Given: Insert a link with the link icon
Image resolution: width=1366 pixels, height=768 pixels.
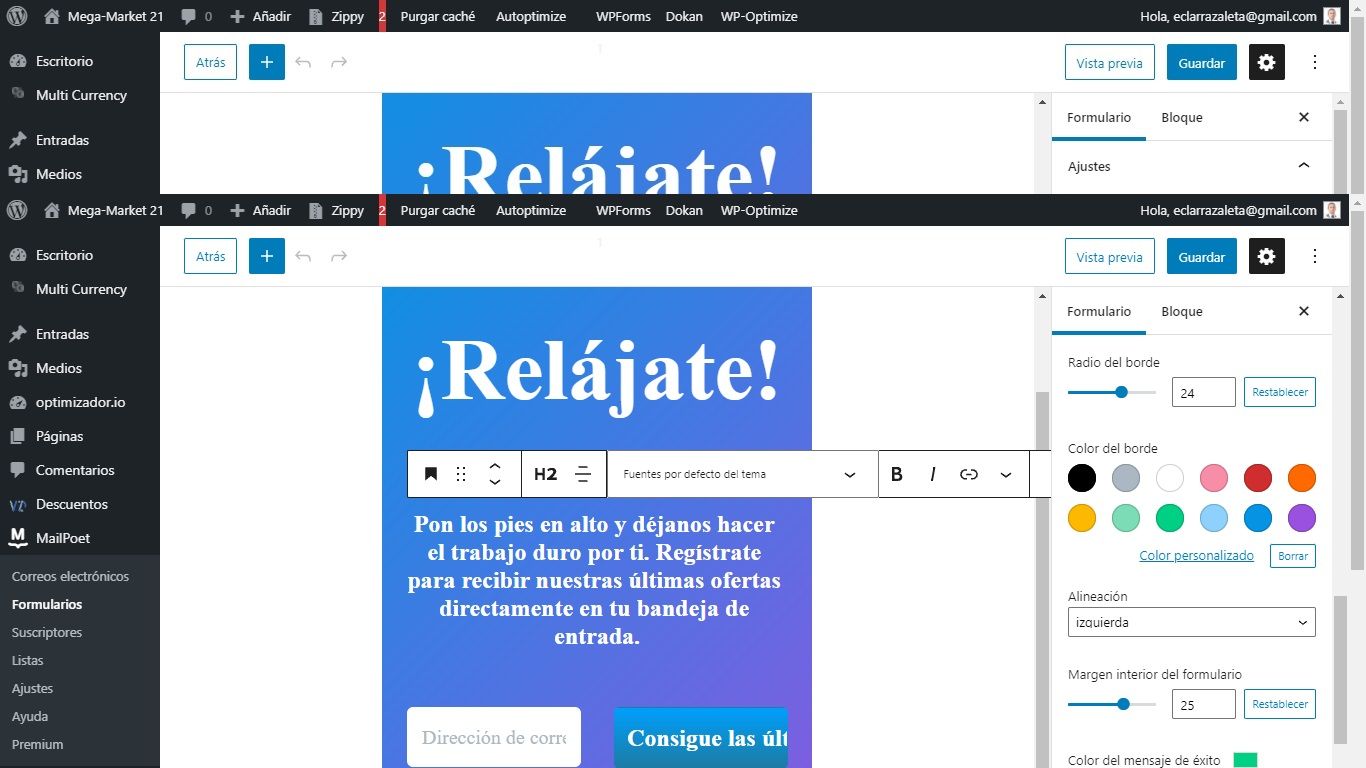Looking at the screenshot, I should pyautogui.click(x=969, y=474).
